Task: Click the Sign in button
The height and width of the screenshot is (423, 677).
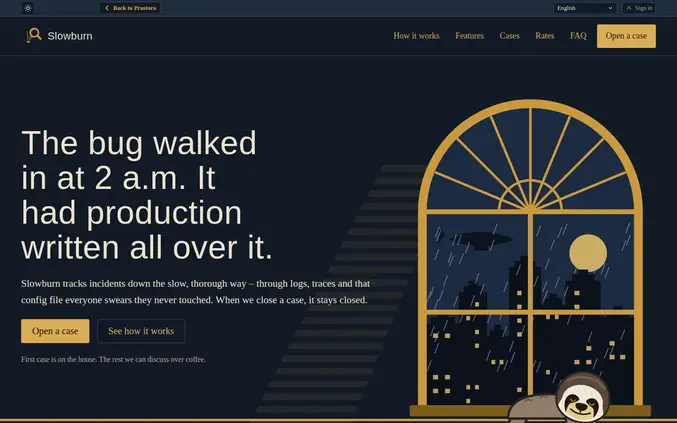Action: (x=639, y=8)
